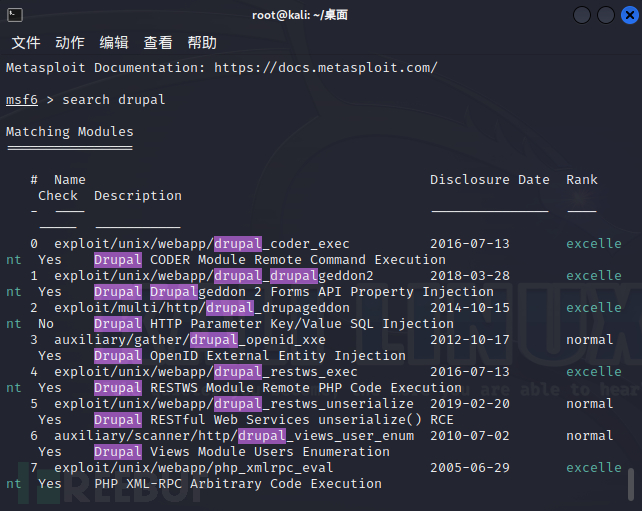Click the 'Disclosure Date' column header
This screenshot has height=511, width=642.
490,179
